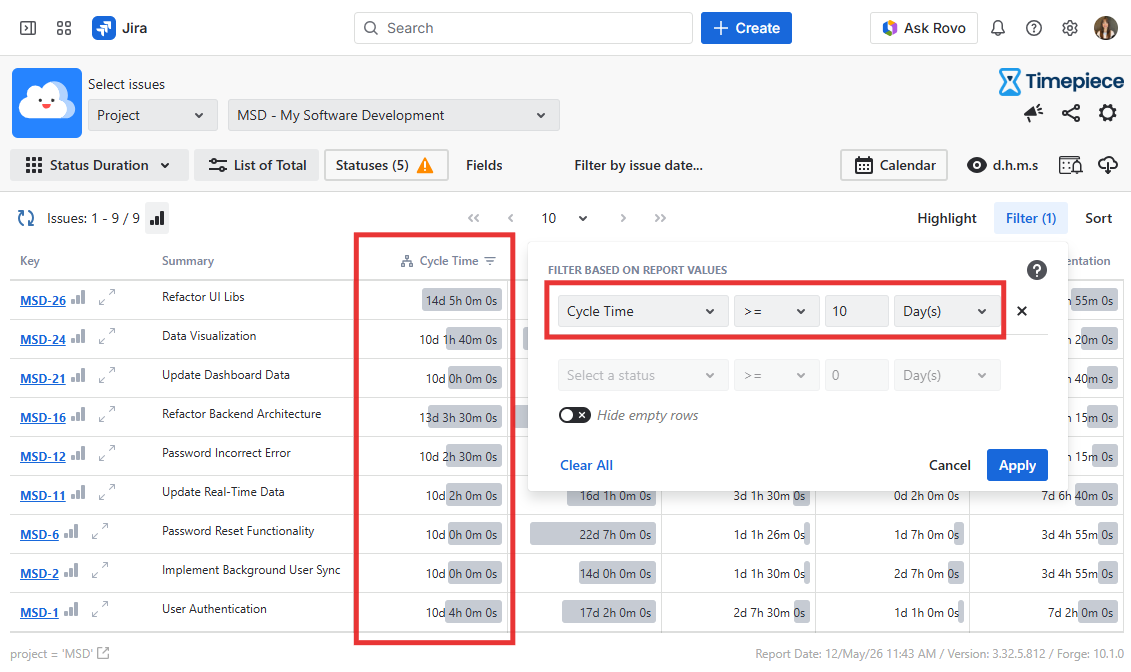Expand MSD-2 details arrow icon
The height and width of the screenshot is (672, 1131).
100,570
